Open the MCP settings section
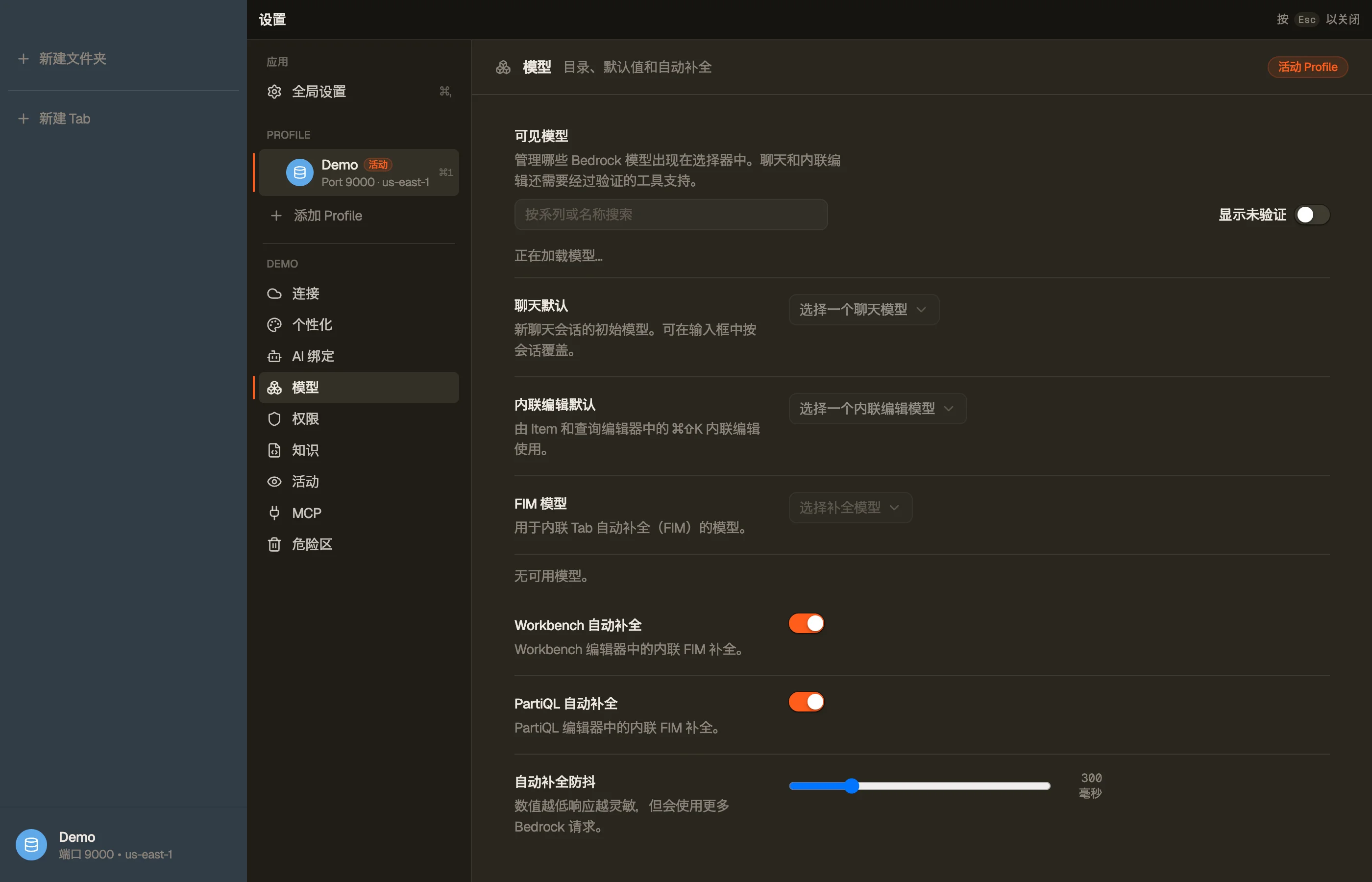This screenshot has height=882, width=1372. tap(359, 513)
